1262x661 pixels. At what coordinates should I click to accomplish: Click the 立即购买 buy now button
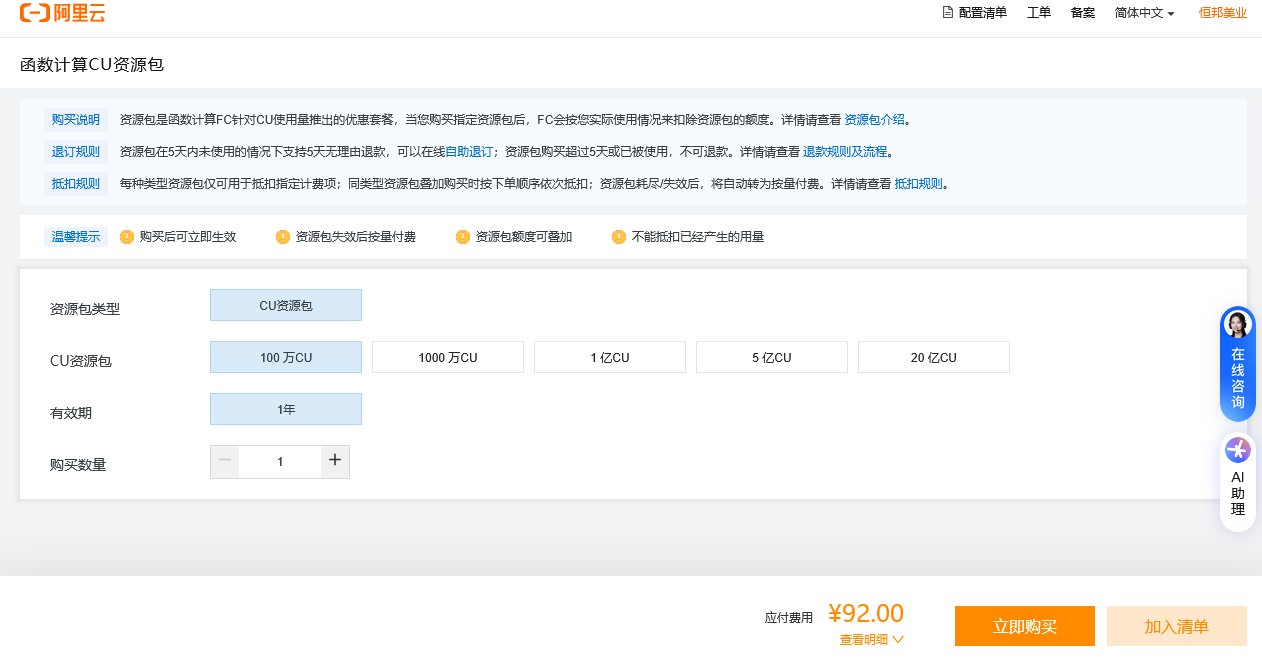1024,627
